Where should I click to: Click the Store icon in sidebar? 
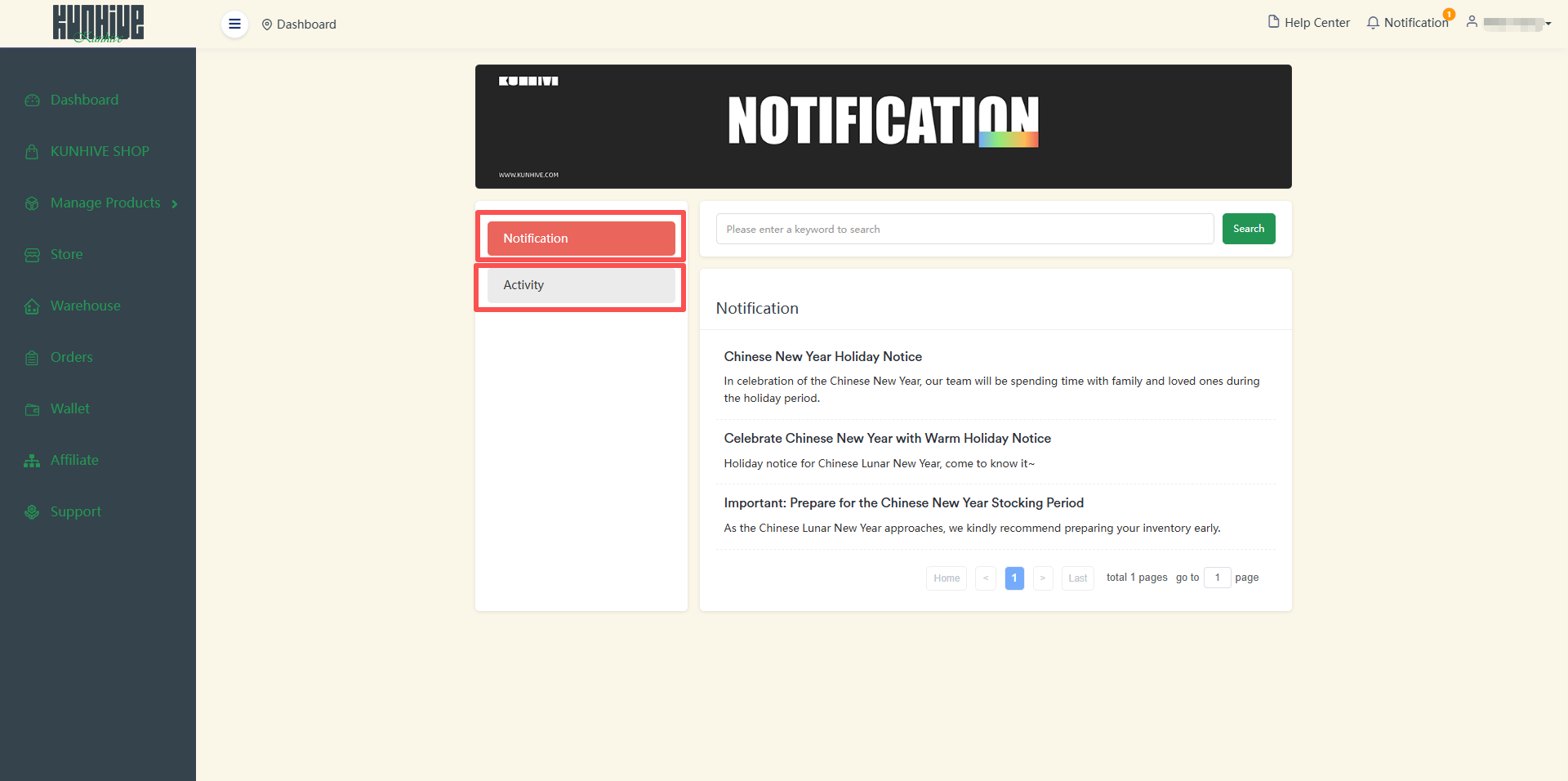(32, 255)
